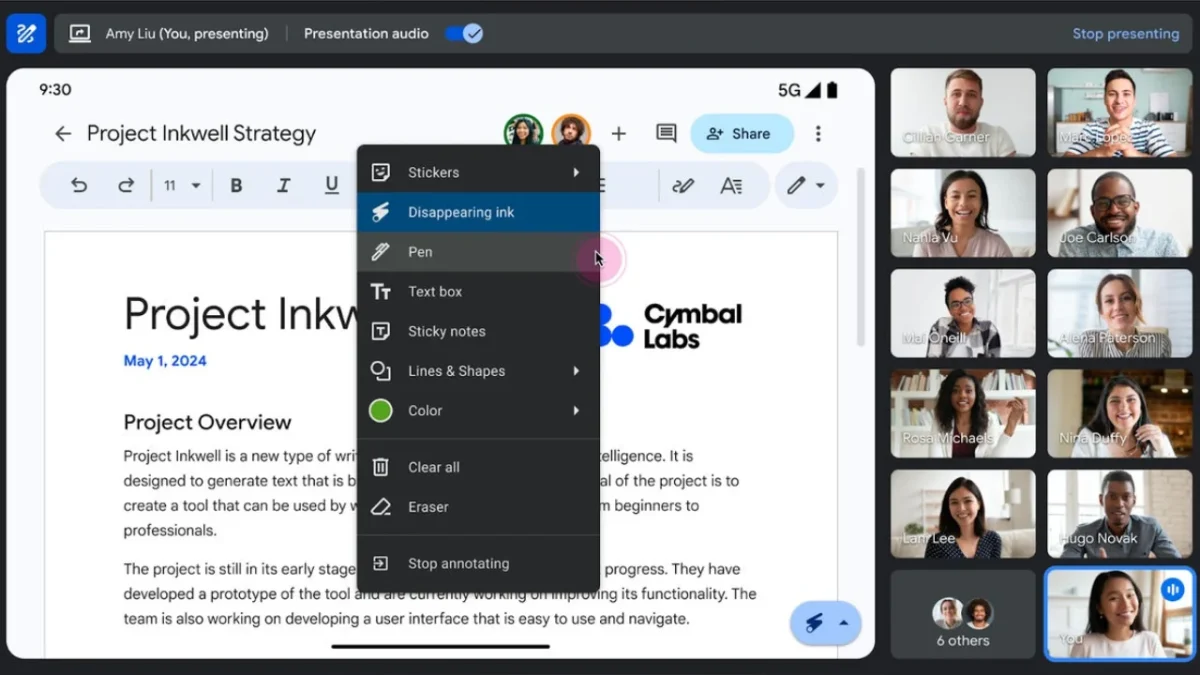The image size is (1200, 675).
Task: Open the font size 11 dropdown
Action: (x=182, y=185)
